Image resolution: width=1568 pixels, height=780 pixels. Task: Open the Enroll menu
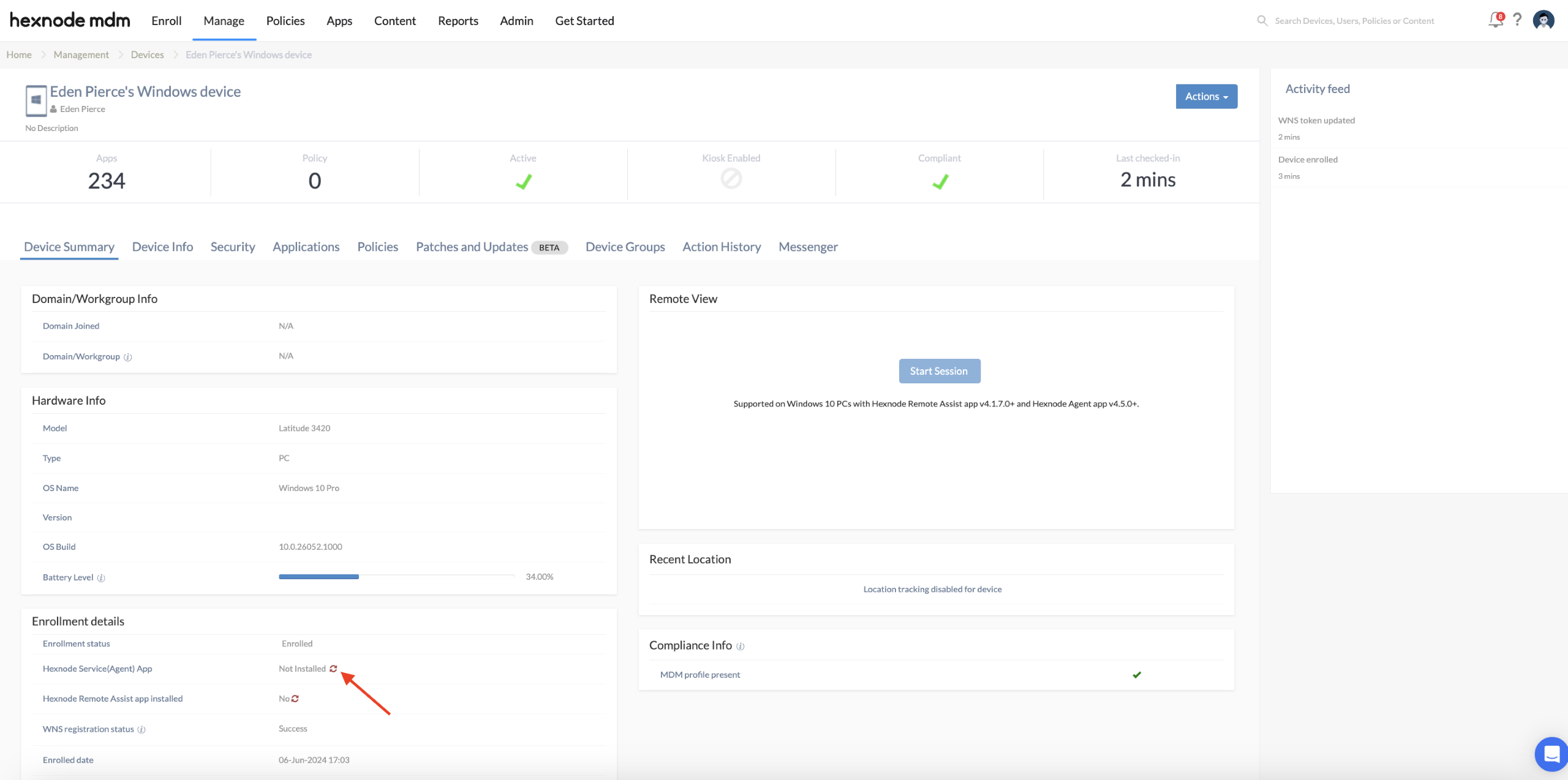click(x=167, y=21)
